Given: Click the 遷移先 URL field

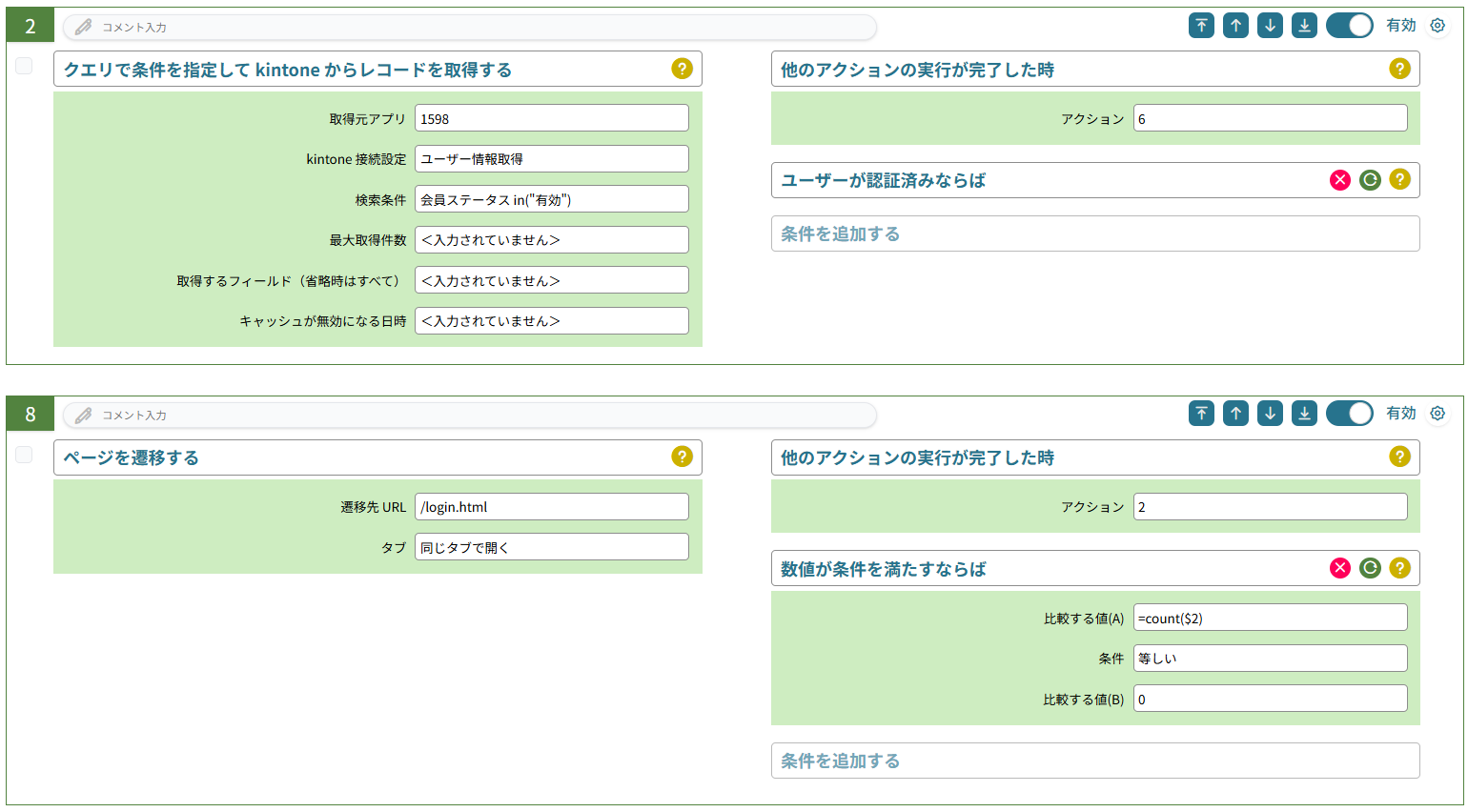Looking at the screenshot, I should coord(551,506).
